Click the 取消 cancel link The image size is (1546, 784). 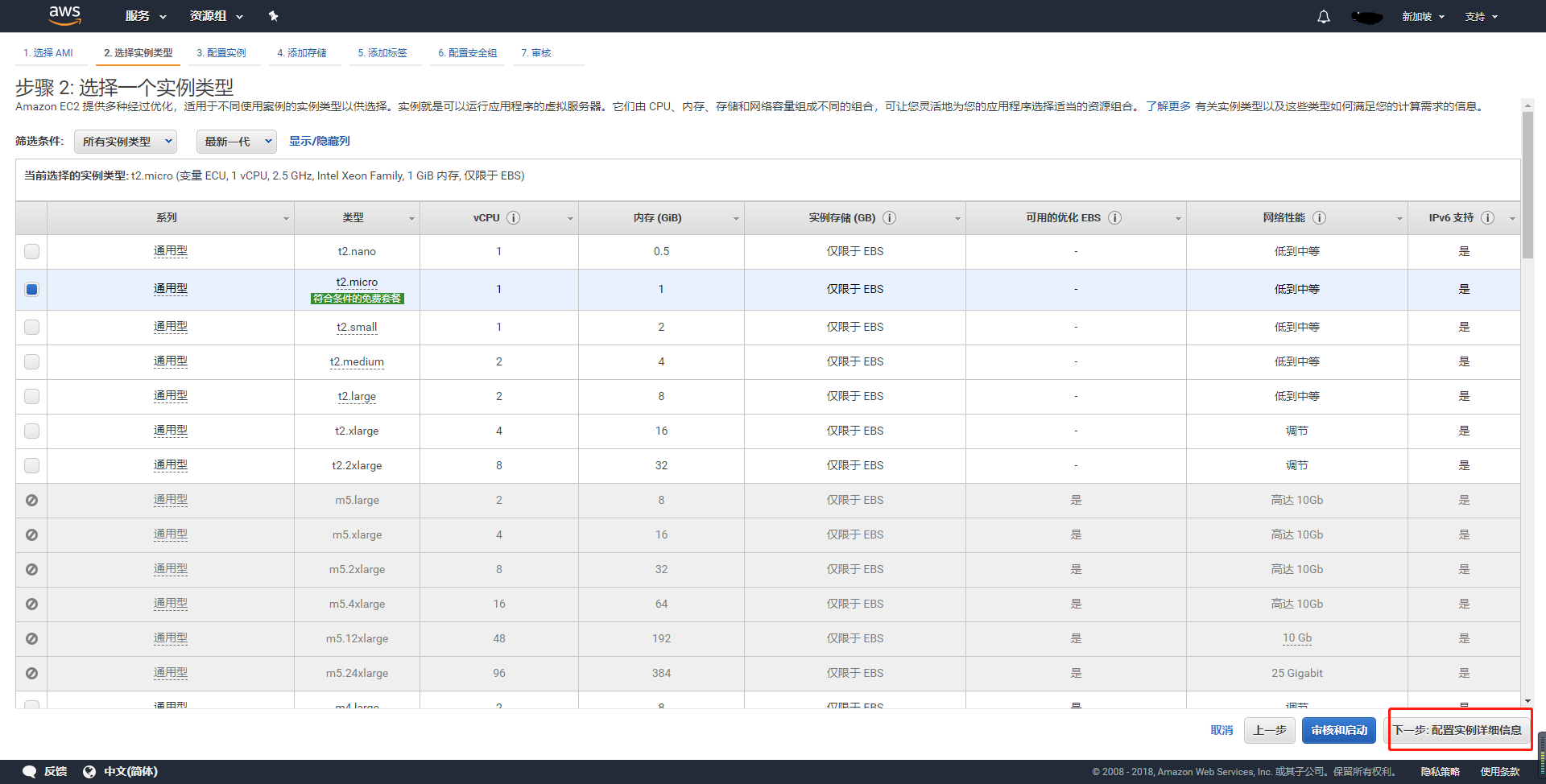pyautogui.click(x=1222, y=730)
